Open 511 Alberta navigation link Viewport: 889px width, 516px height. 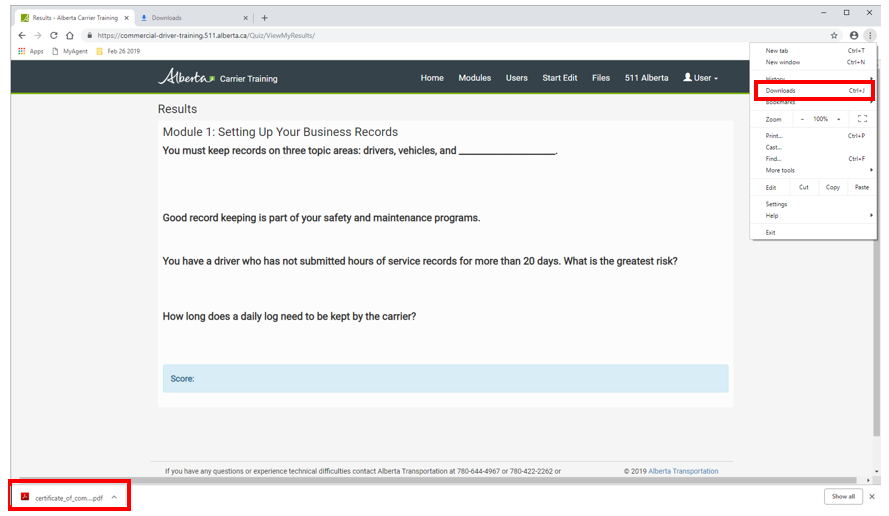point(646,78)
